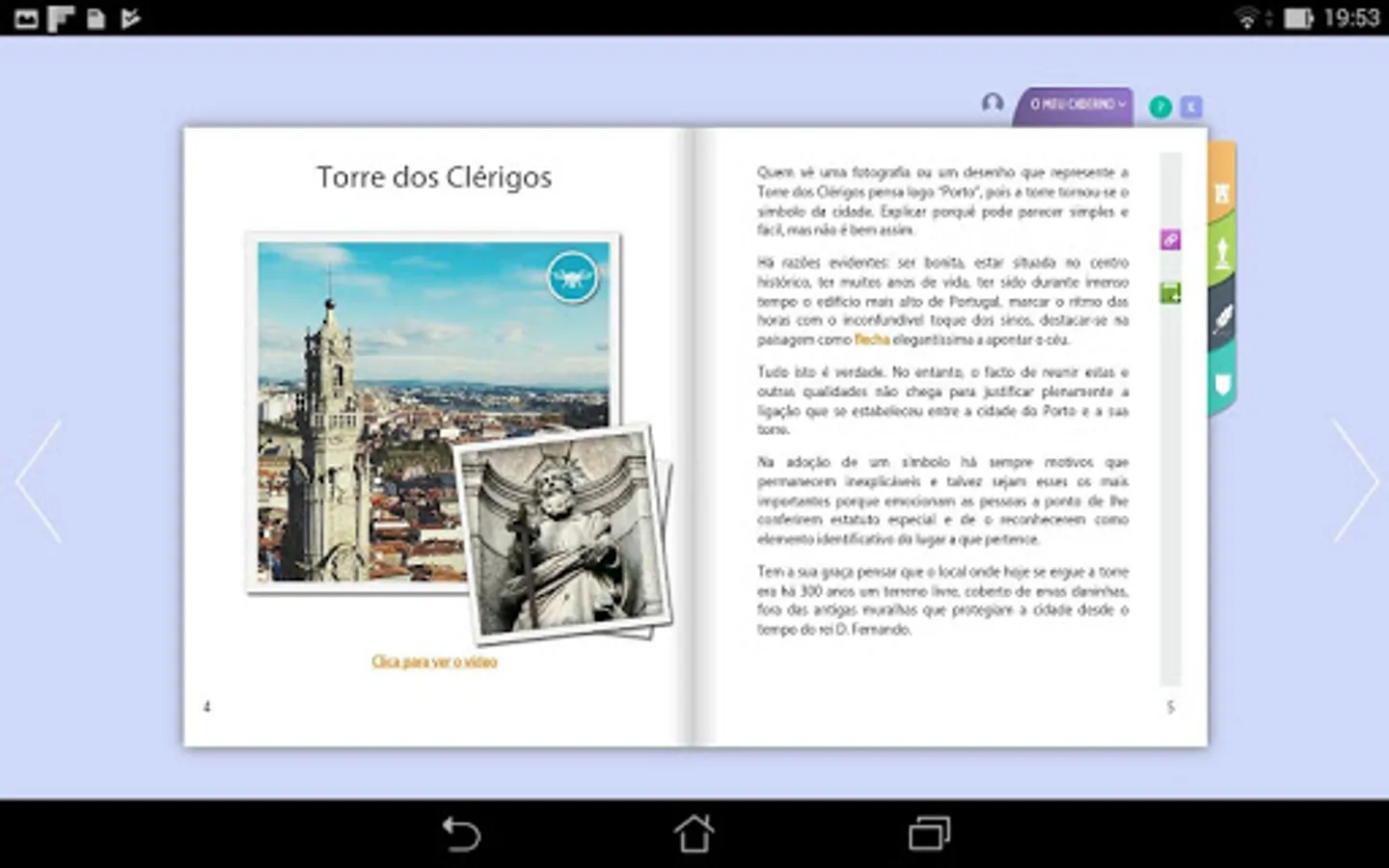
Task: Tap the Android home button
Action: pos(694,833)
